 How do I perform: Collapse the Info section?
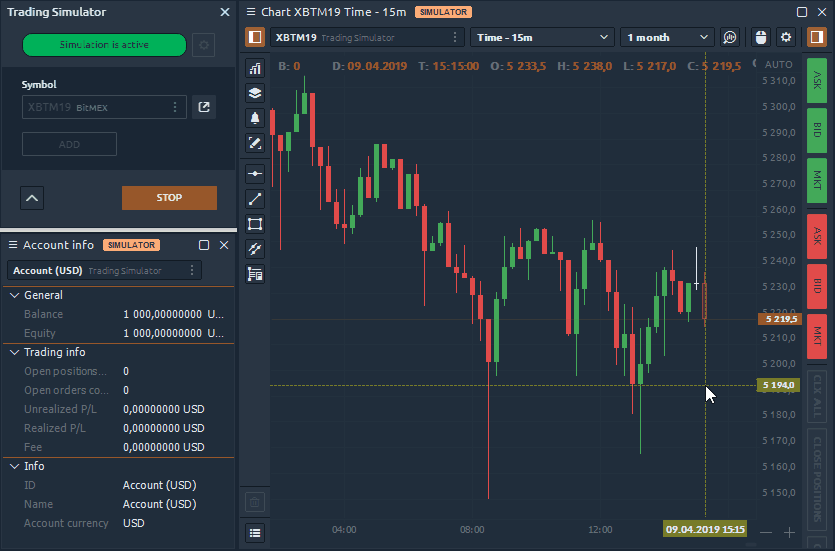pos(14,466)
